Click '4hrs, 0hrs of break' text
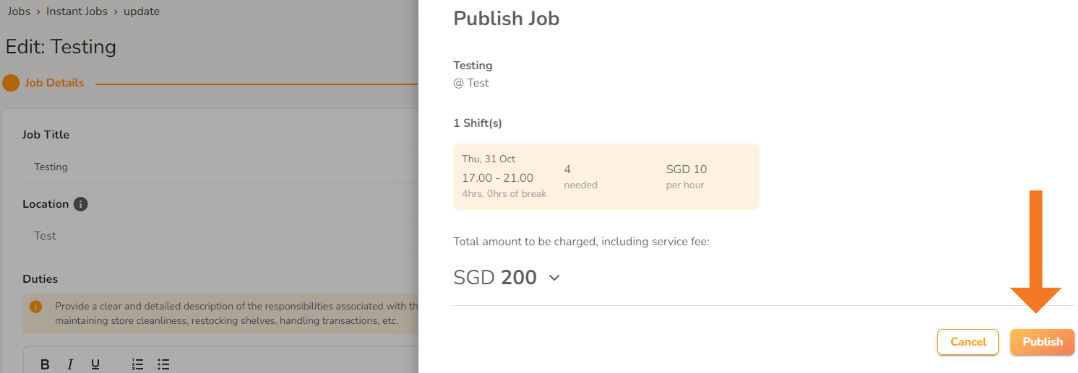The image size is (1078, 373). click(504, 194)
